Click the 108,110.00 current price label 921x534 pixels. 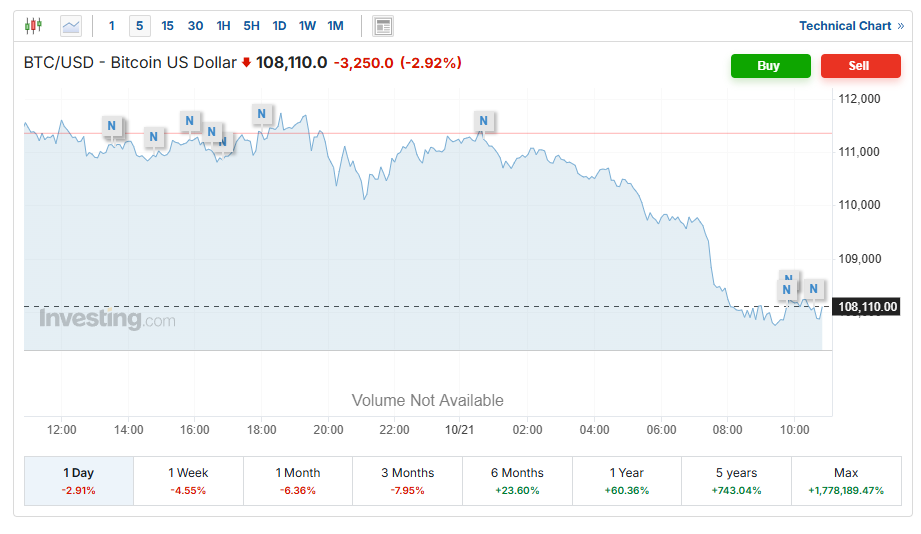[867, 307]
